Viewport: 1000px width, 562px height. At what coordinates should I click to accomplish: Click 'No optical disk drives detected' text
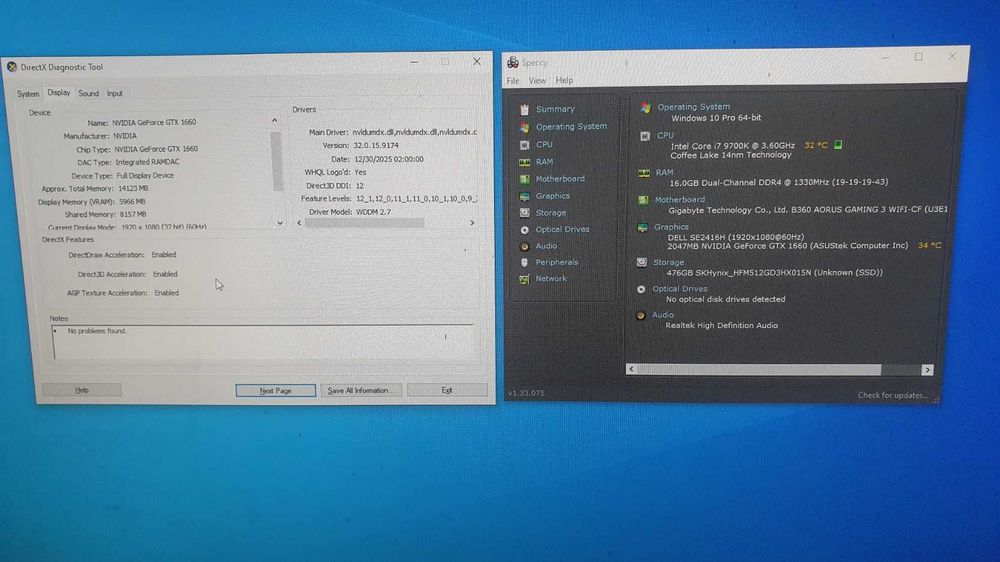coord(725,299)
